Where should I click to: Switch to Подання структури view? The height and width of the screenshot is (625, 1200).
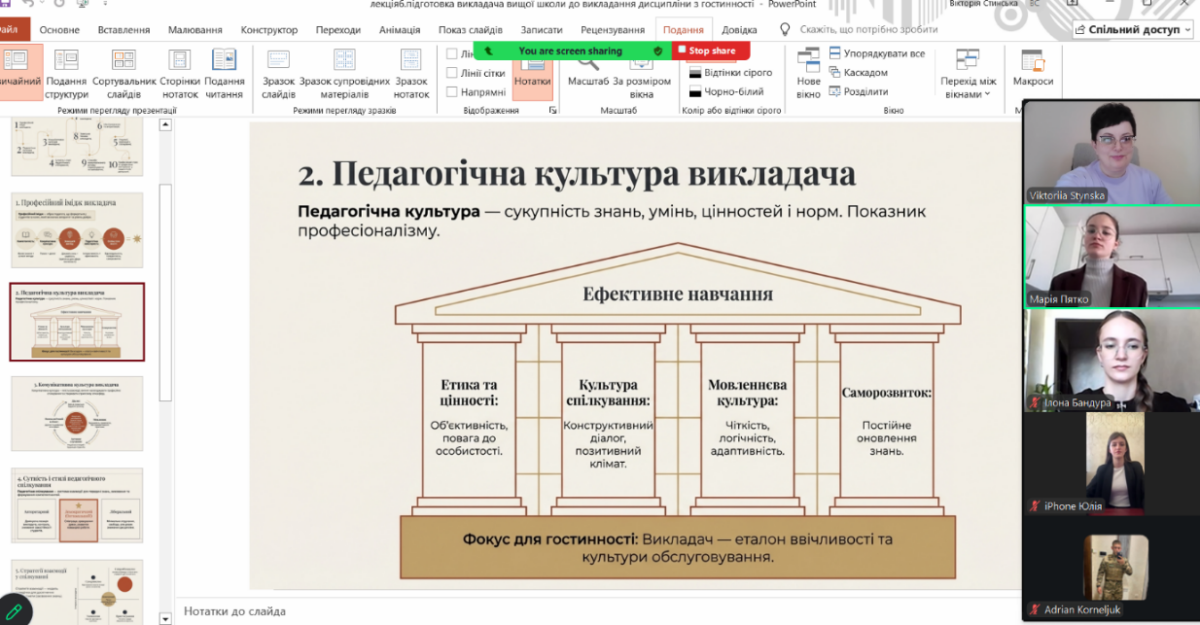pyautogui.click(x=66, y=72)
